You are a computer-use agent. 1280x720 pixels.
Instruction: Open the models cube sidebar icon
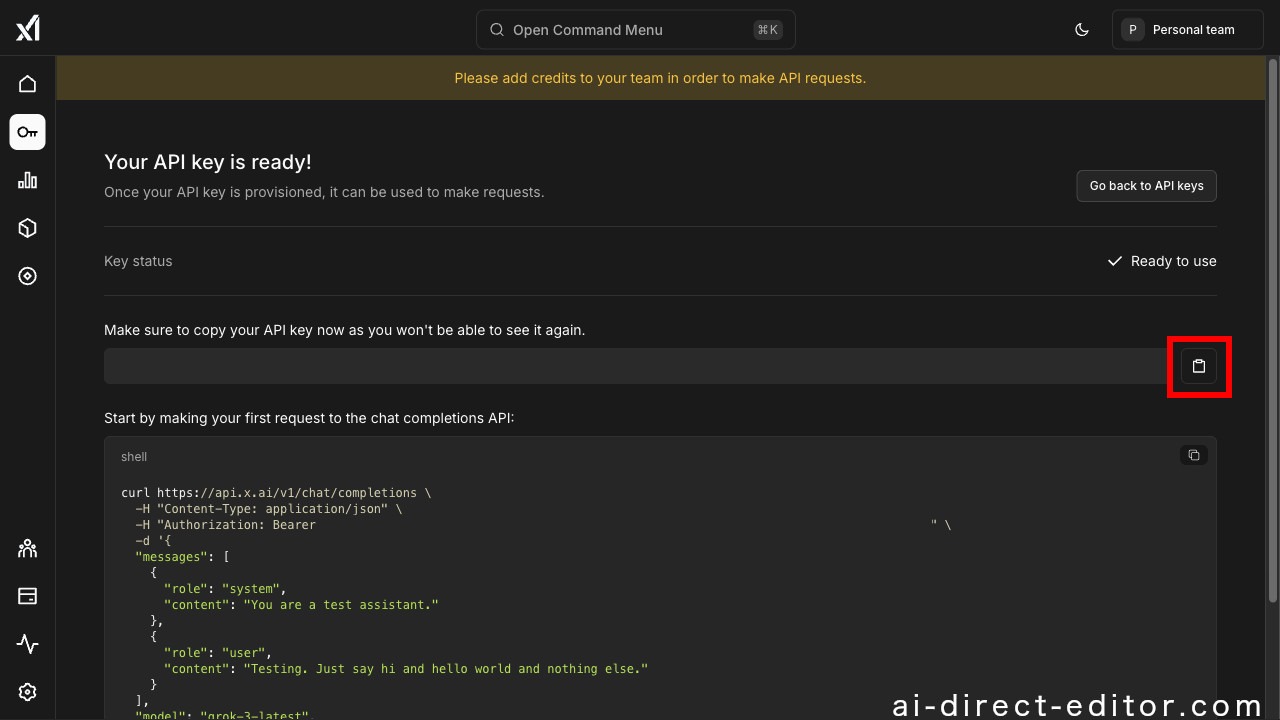point(28,228)
